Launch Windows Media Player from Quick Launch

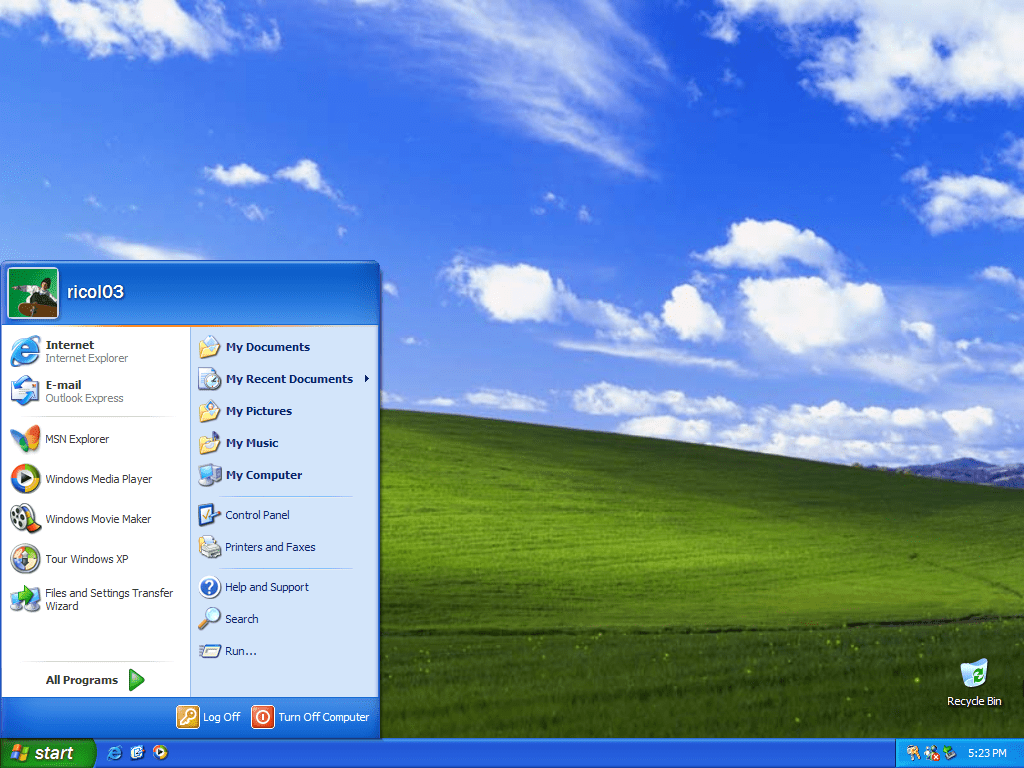pos(160,753)
